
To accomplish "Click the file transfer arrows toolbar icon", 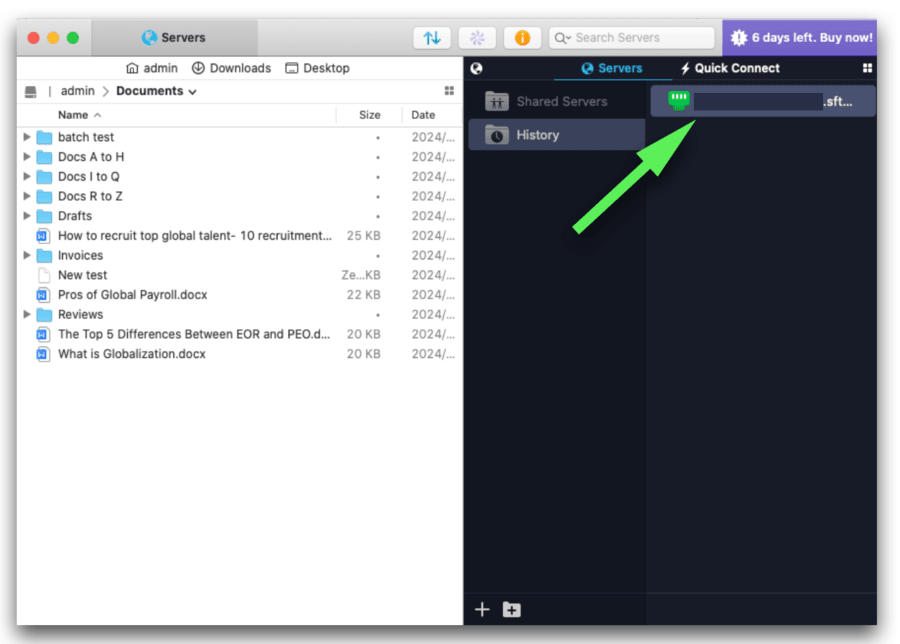I will [432, 37].
